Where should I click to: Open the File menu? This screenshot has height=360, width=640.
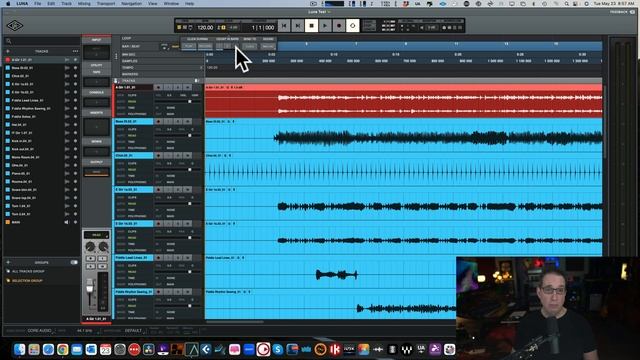tap(38, 4)
